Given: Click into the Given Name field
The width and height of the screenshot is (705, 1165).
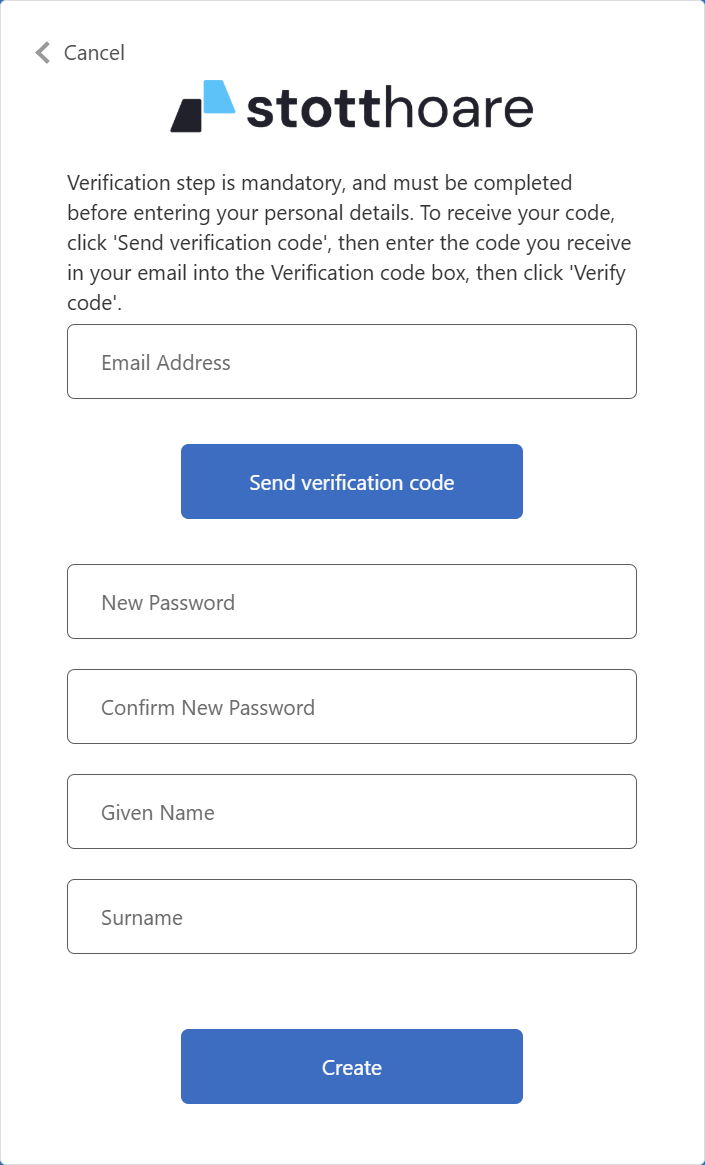Looking at the screenshot, I should pos(352,812).
